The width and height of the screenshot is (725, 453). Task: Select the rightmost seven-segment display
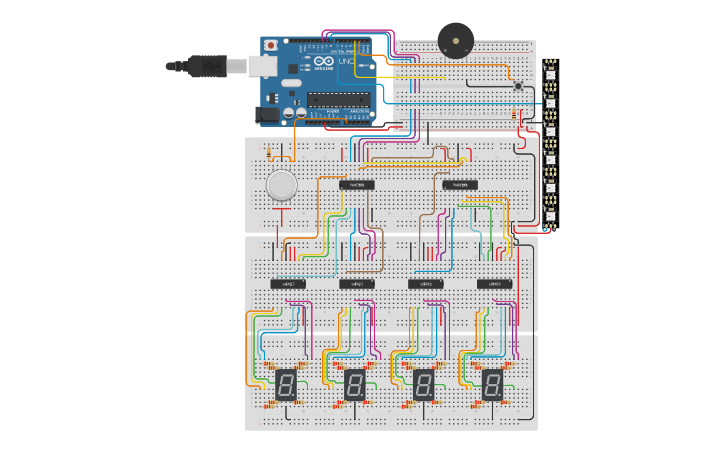coord(492,385)
